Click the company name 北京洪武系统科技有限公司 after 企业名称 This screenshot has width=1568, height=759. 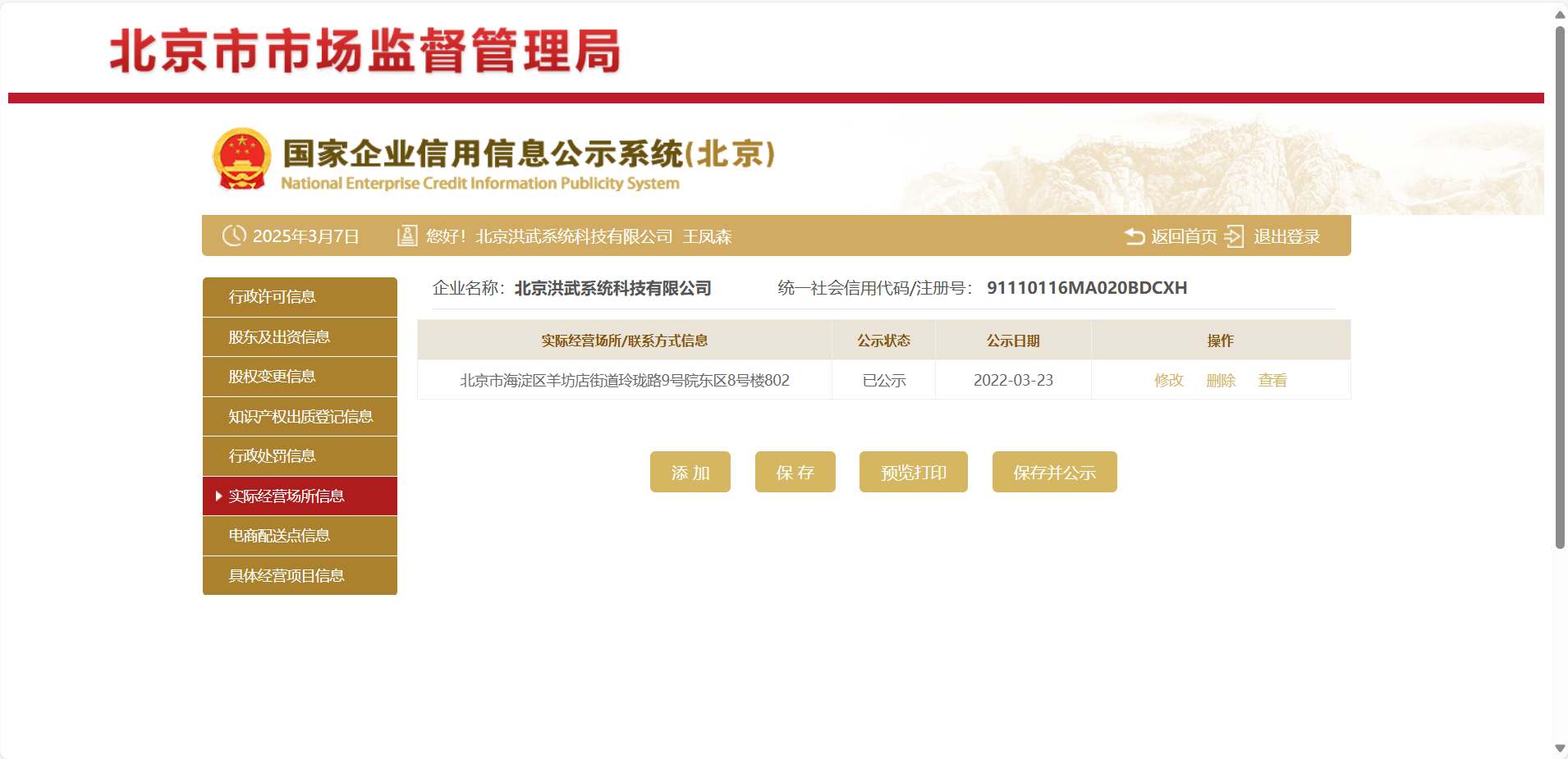click(613, 288)
